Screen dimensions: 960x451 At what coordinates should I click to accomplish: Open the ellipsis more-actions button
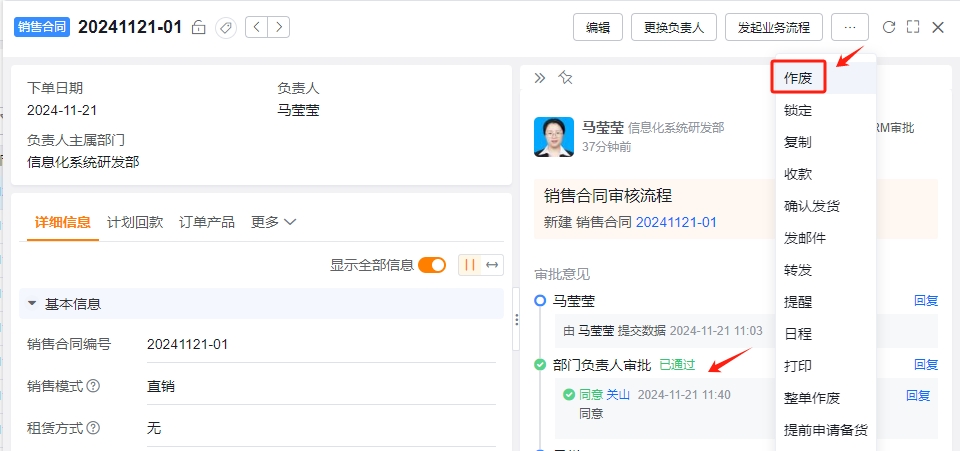click(850, 28)
